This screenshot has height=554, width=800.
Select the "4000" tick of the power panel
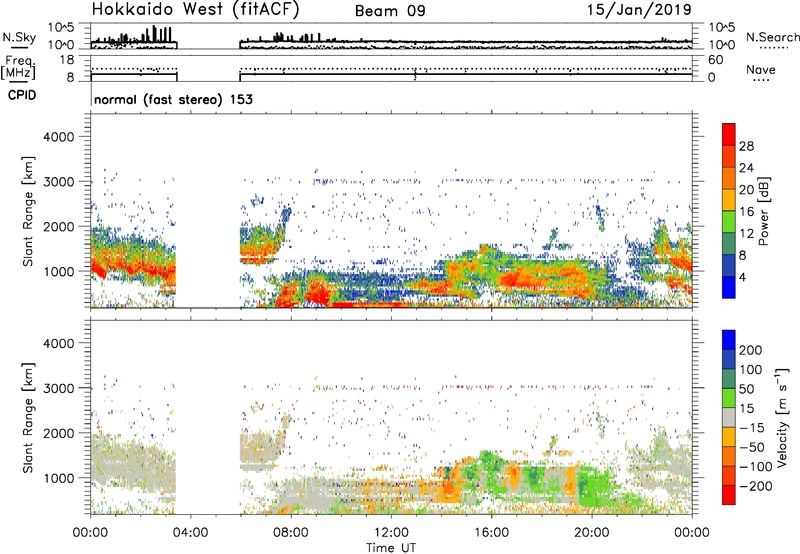click(x=59, y=137)
